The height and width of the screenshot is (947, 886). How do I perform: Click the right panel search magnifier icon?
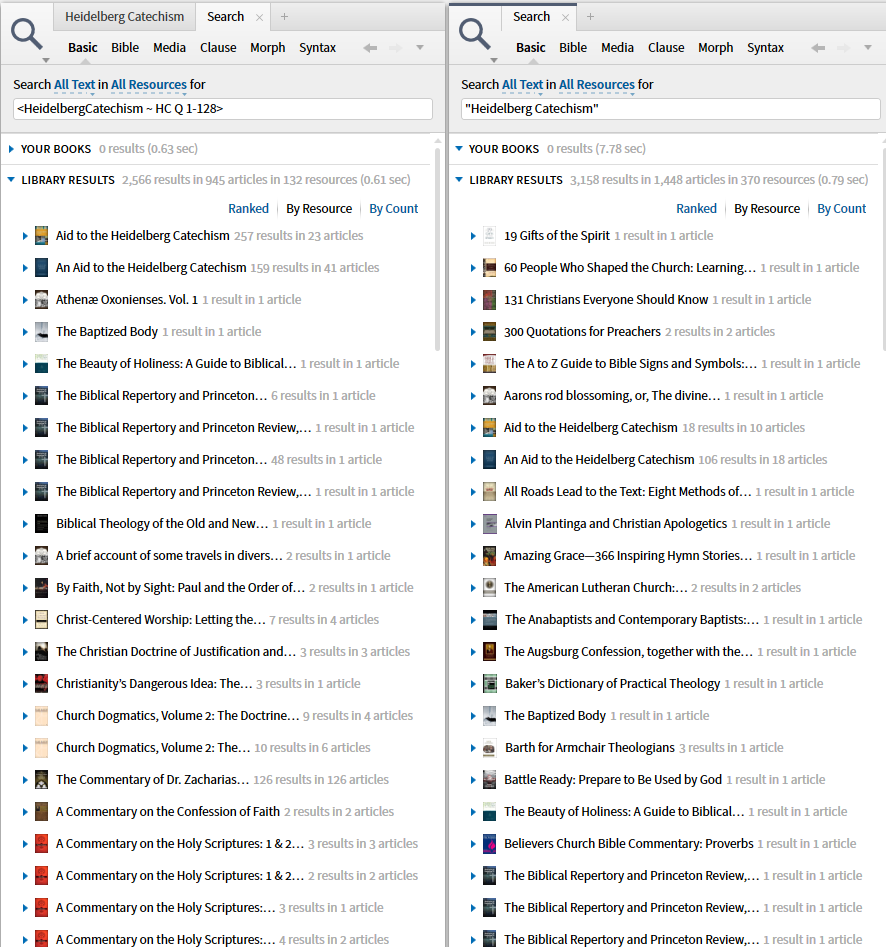coord(475,34)
